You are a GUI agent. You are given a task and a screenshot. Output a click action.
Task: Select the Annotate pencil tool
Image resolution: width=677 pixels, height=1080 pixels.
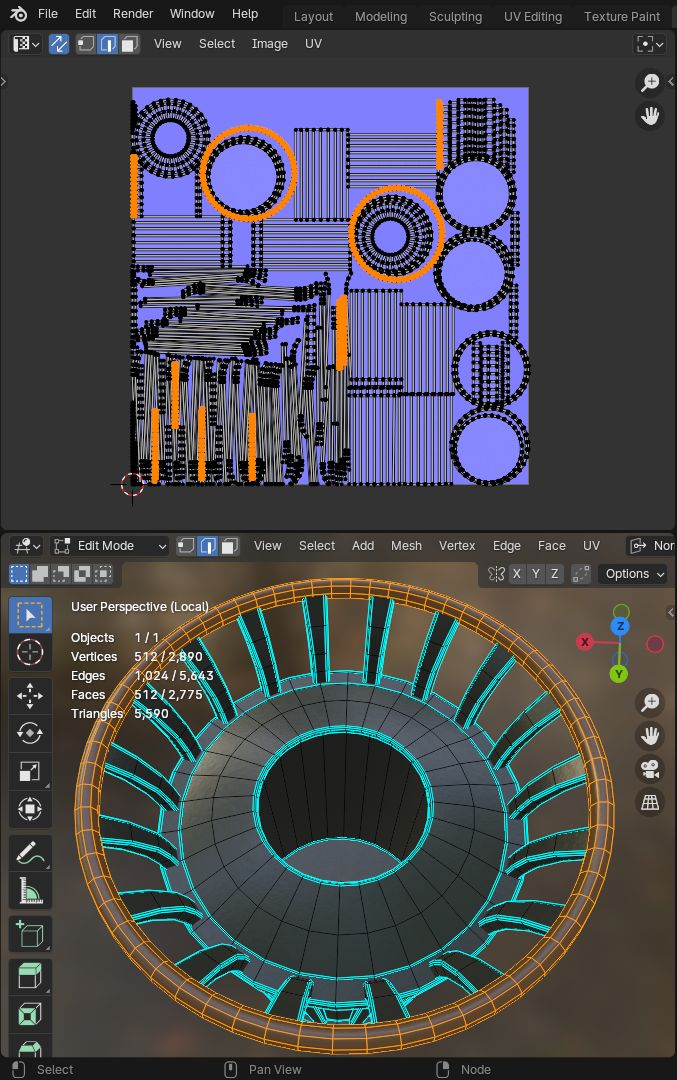click(x=30, y=853)
